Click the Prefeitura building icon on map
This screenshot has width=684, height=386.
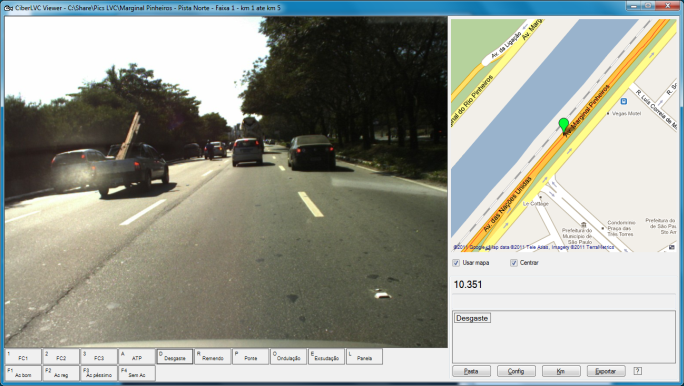point(583,225)
